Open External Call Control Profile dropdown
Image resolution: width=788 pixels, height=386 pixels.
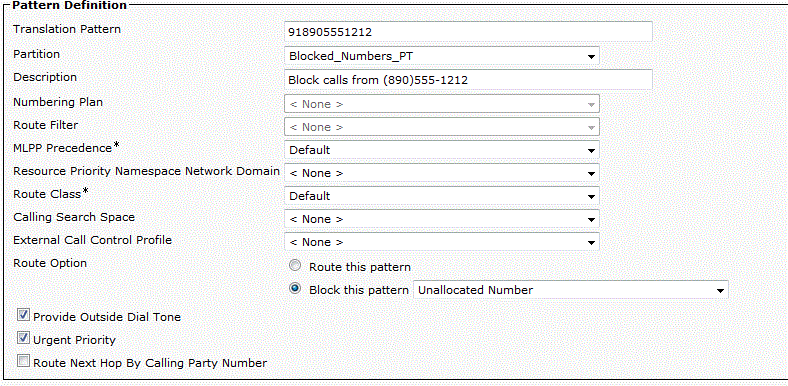point(442,242)
